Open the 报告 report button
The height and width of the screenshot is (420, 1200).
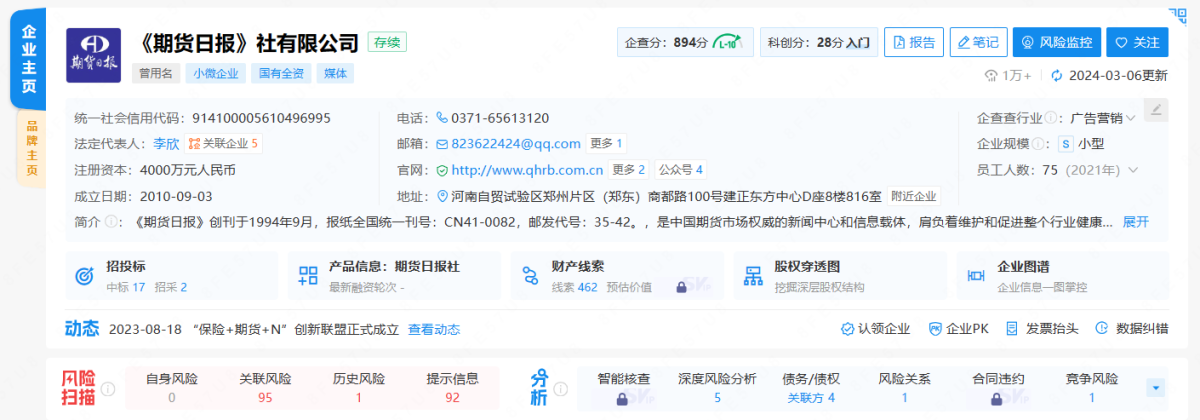[x=914, y=42]
